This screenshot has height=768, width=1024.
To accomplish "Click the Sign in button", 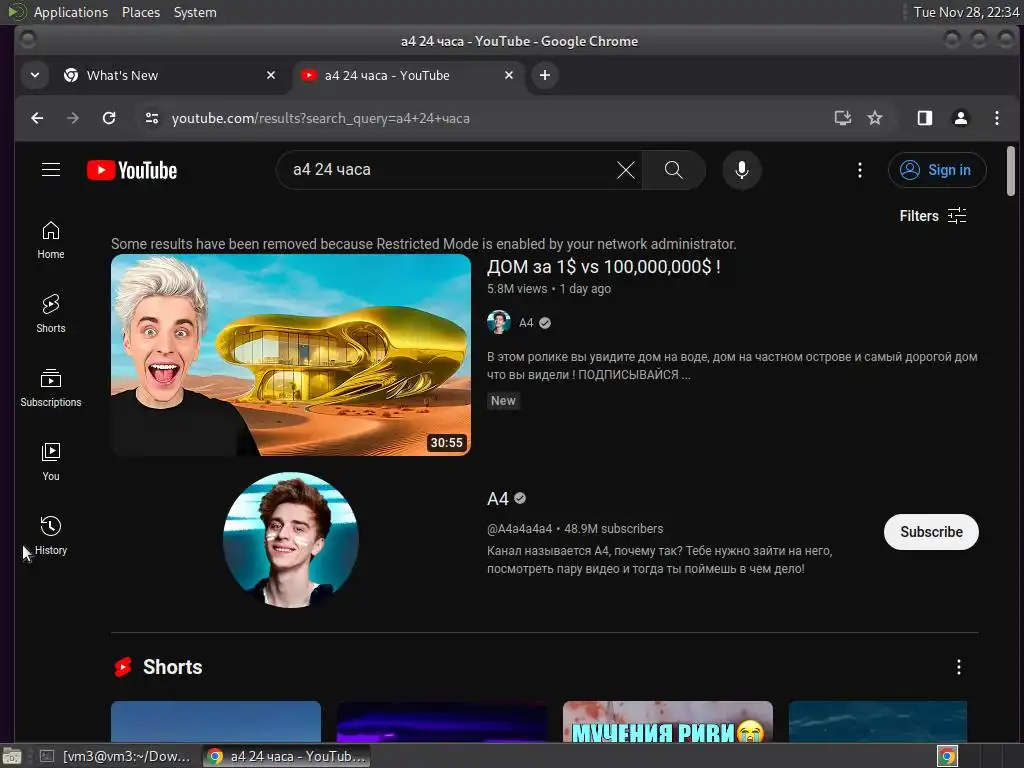I will [x=937, y=170].
